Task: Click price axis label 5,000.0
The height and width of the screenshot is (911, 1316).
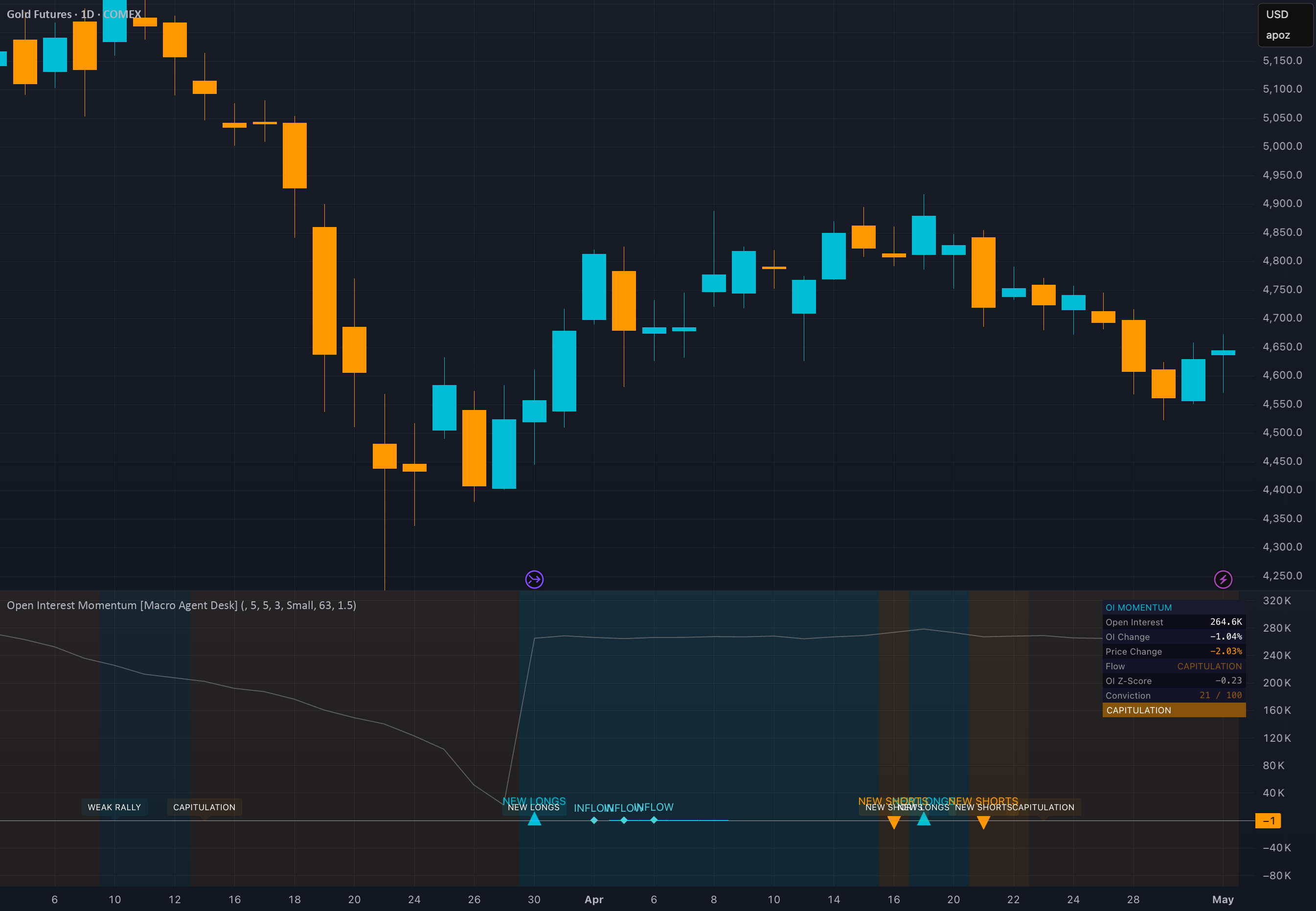Action: tap(1282, 146)
